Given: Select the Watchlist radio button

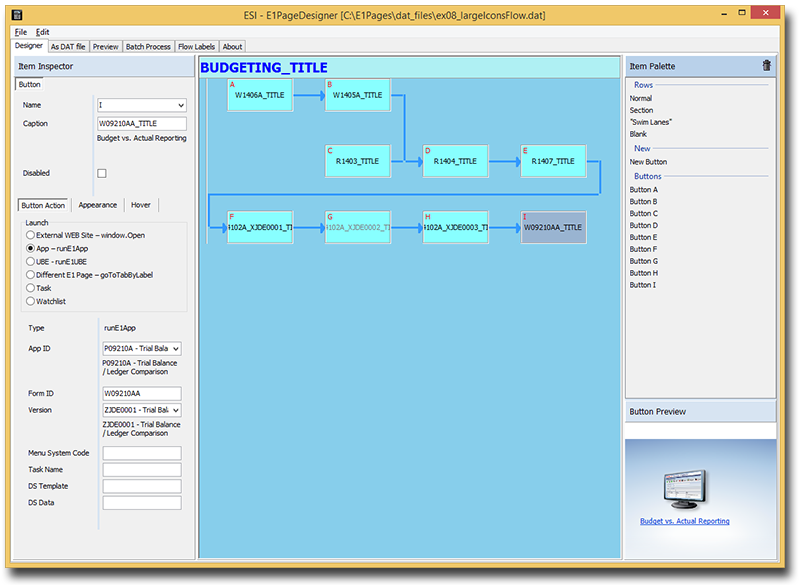Looking at the screenshot, I should 46,301.
